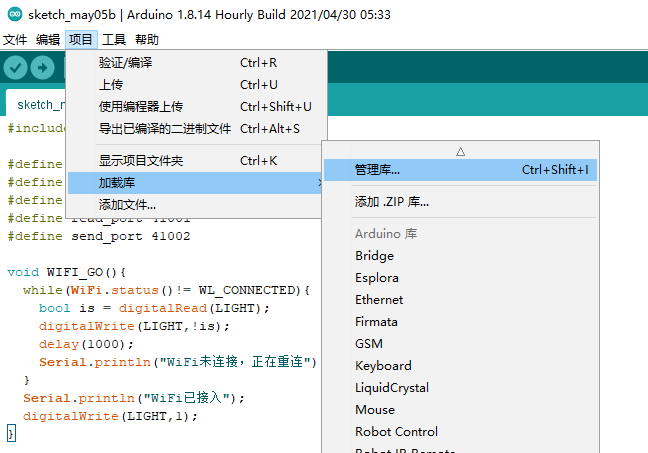648x453 pixels.
Task: Click the closing brace on last line
Action: tap(11, 434)
